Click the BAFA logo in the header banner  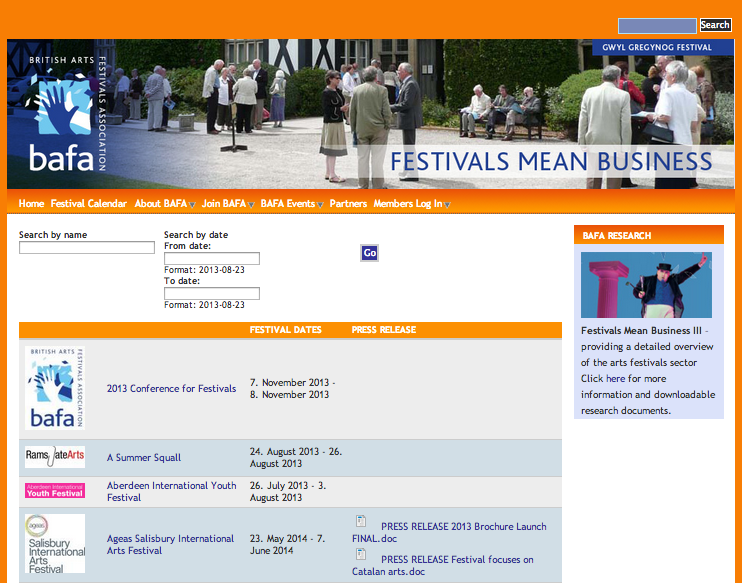(62, 113)
